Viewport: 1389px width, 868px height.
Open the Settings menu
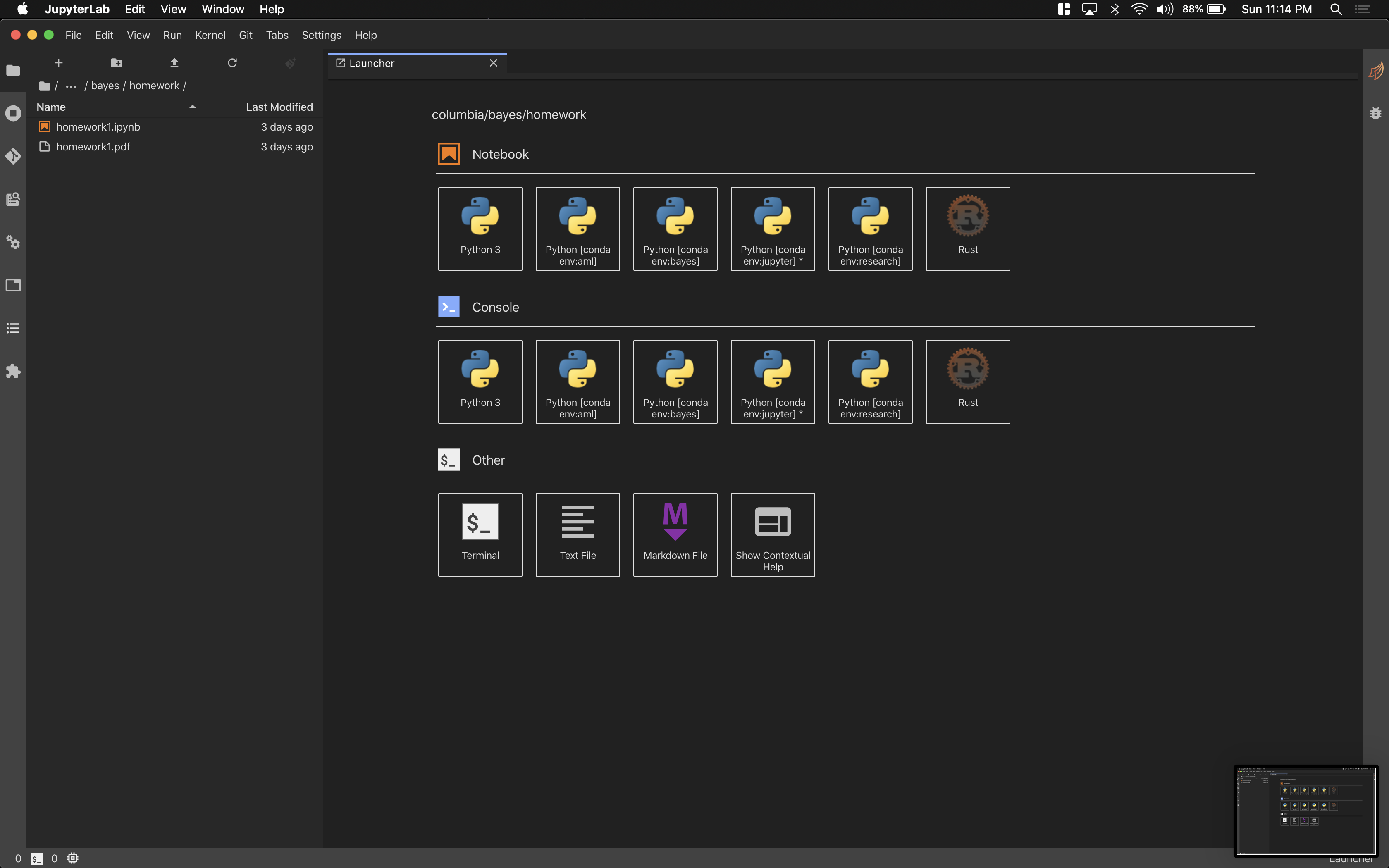(322, 35)
